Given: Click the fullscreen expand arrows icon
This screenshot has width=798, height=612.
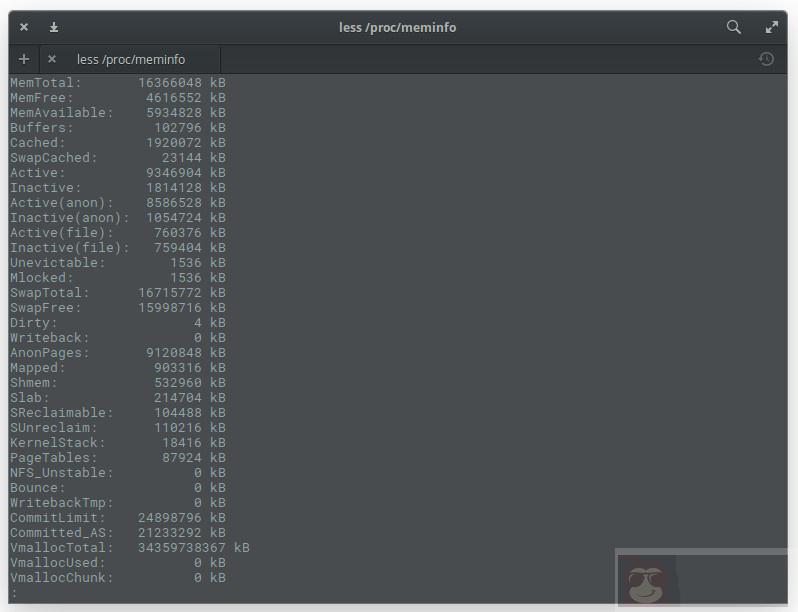Looking at the screenshot, I should [772, 27].
